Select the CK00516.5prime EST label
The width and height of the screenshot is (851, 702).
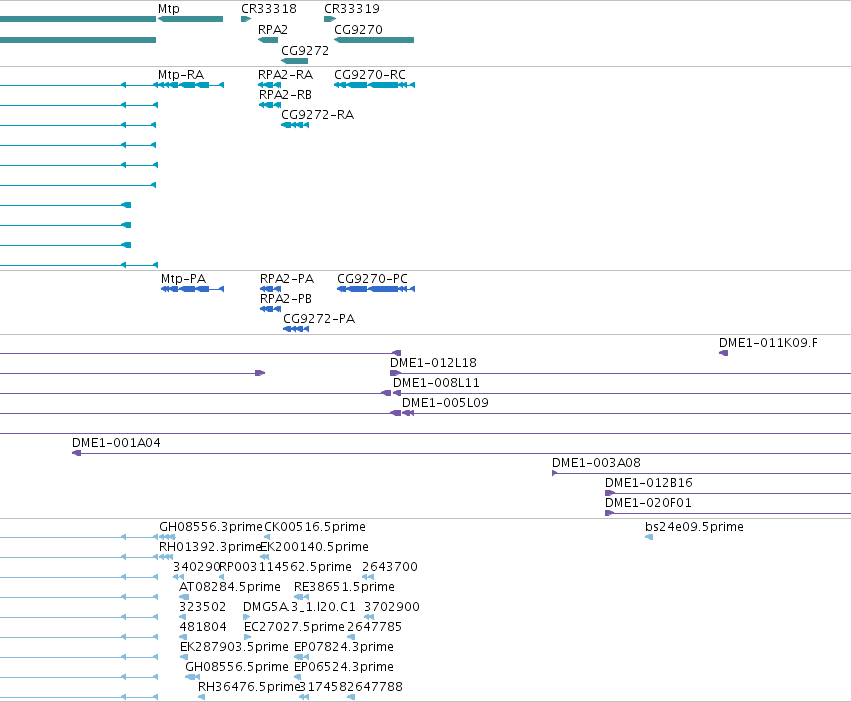[315, 527]
